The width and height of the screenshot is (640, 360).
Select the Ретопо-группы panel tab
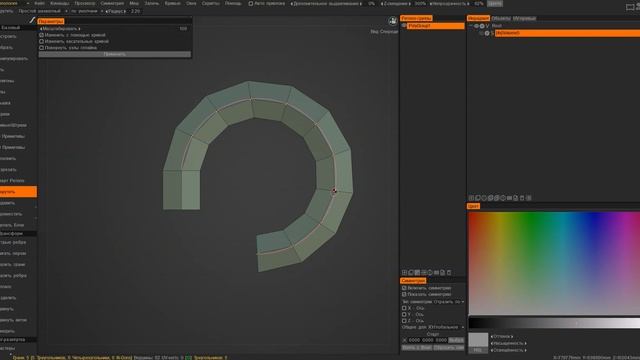tap(416, 18)
